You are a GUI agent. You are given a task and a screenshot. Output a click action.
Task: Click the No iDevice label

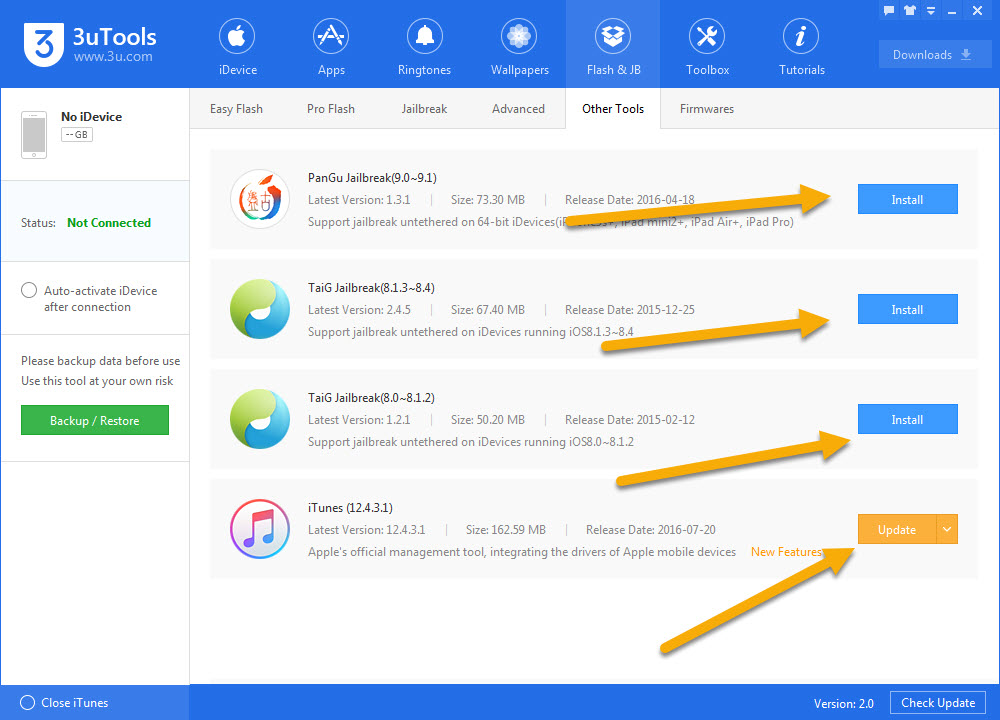tap(91, 117)
